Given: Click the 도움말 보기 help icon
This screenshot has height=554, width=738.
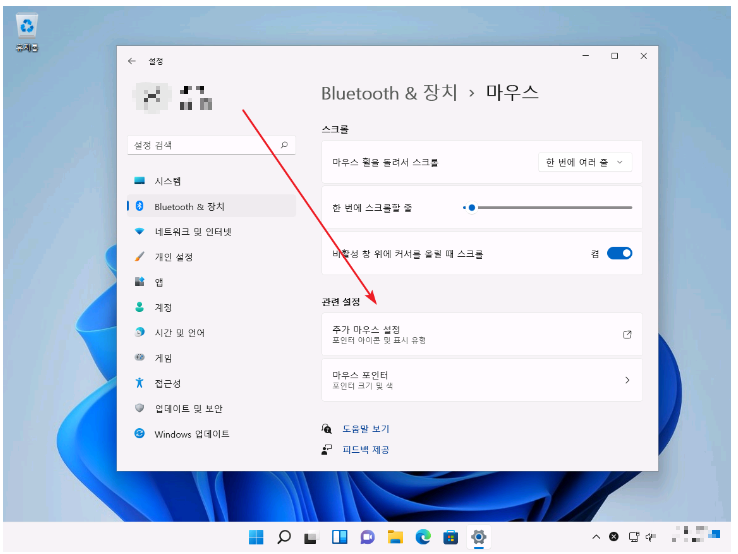Looking at the screenshot, I should 327,429.
